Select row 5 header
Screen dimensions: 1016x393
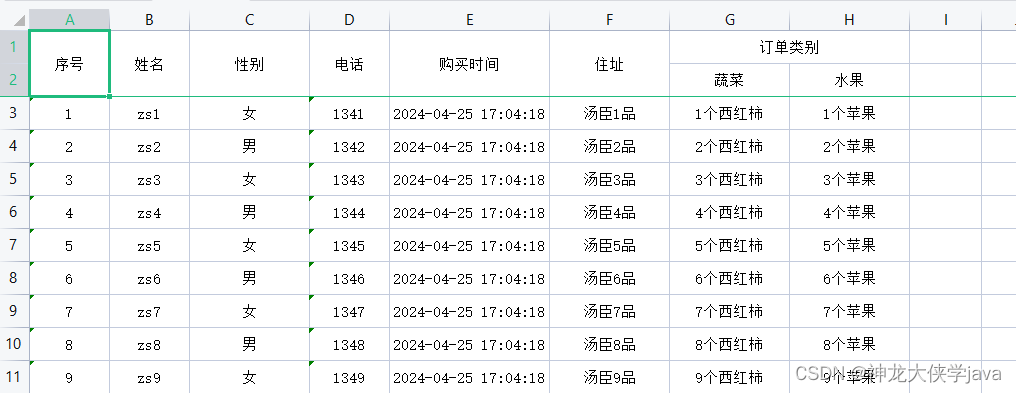click(14, 179)
